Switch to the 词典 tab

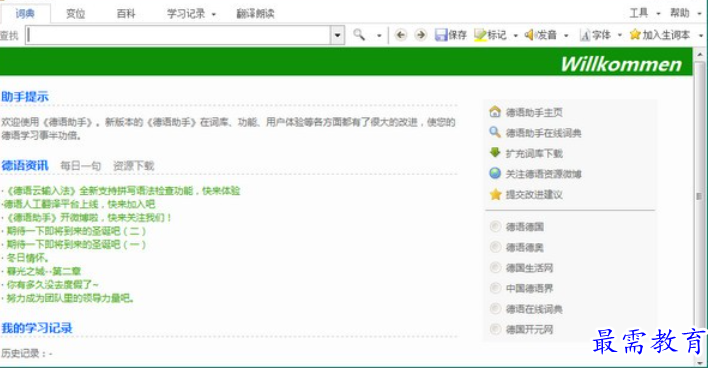25,14
